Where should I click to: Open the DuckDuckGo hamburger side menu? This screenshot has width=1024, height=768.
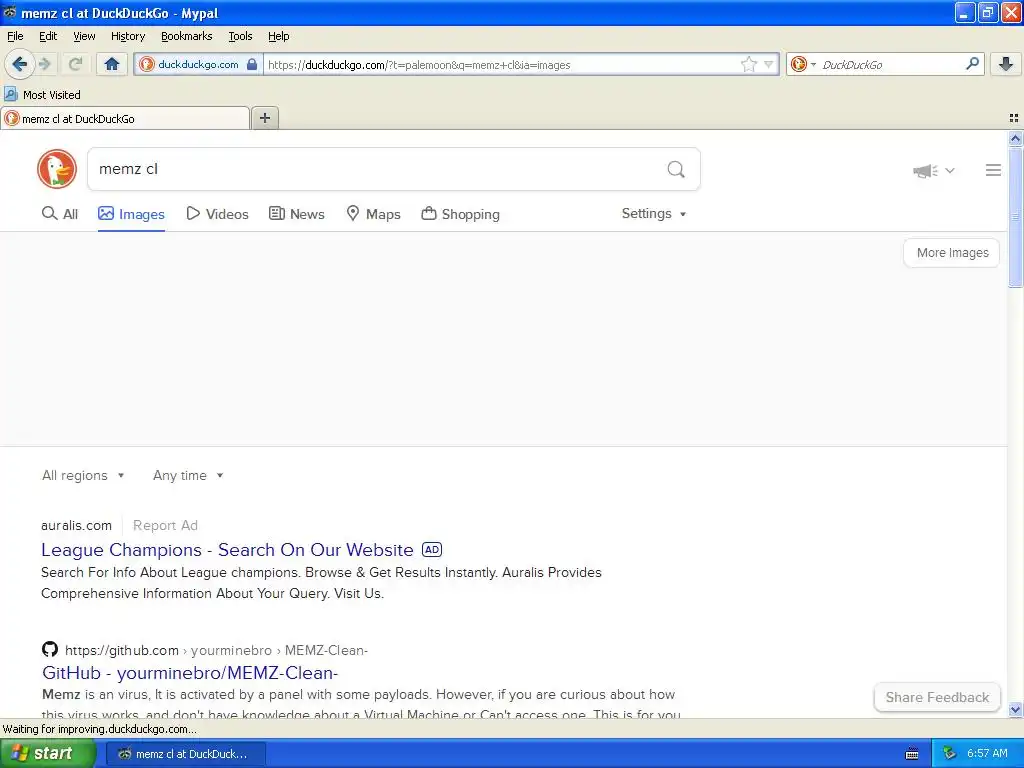click(993, 170)
